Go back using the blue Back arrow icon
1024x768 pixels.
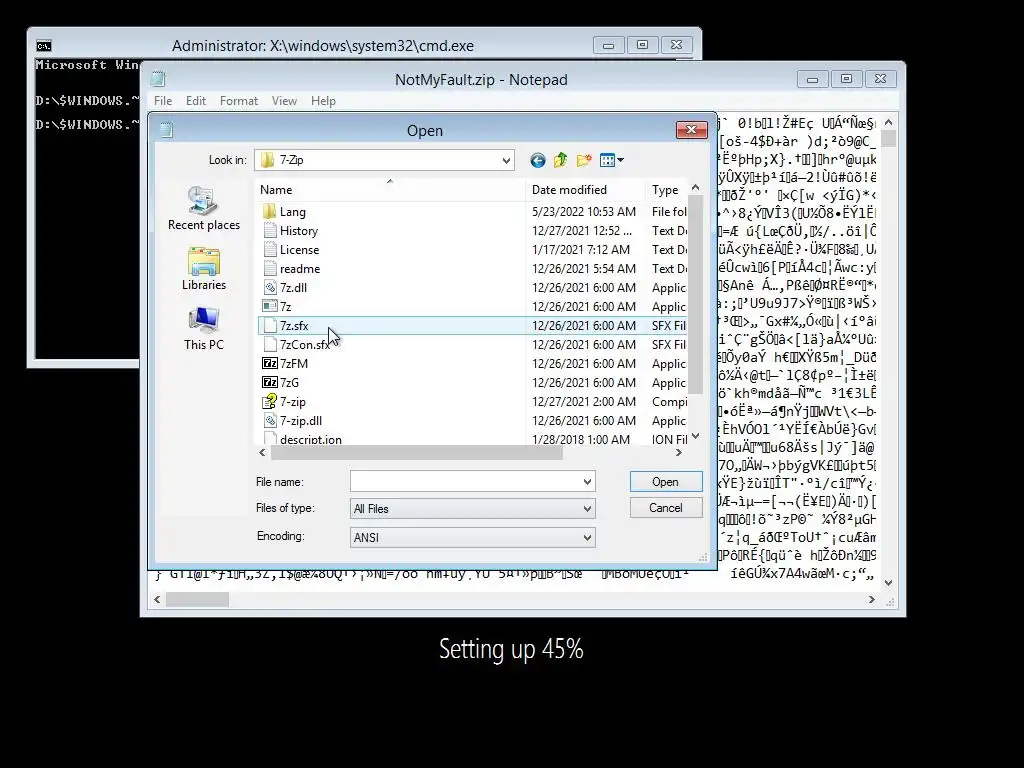537,160
